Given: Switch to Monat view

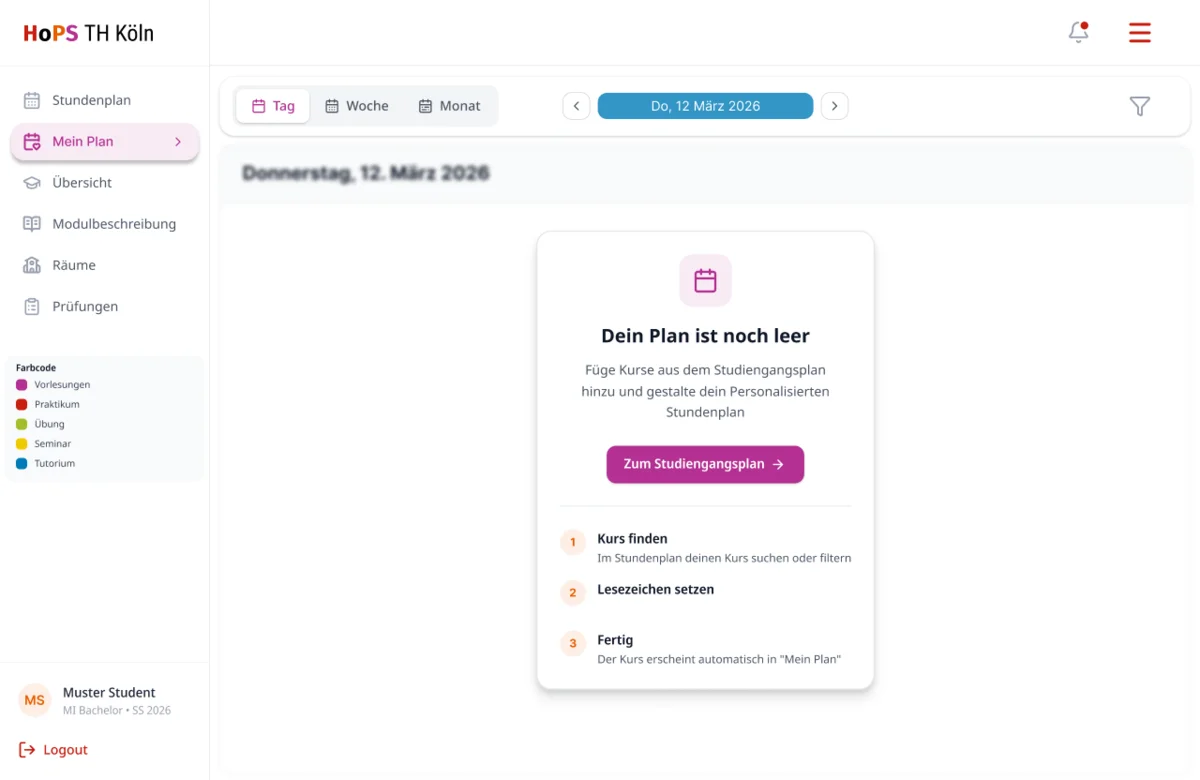Looking at the screenshot, I should (449, 106).
